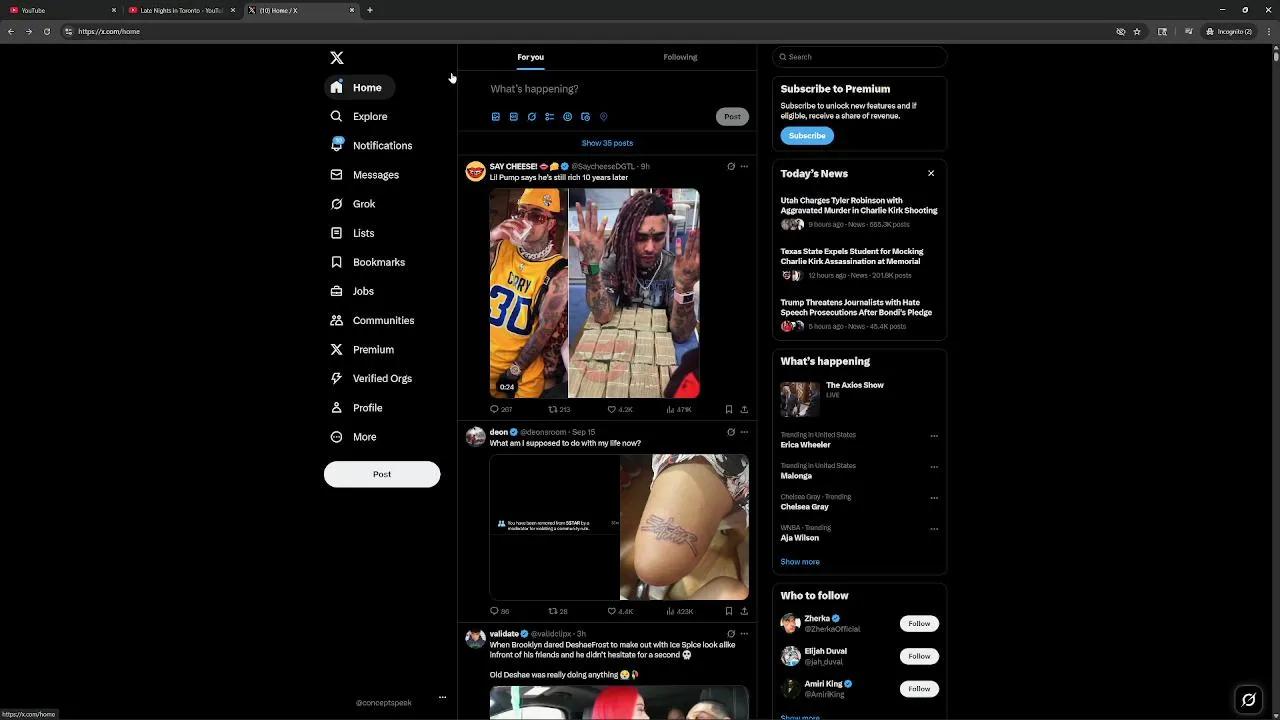Bookmark deon's post
This screenshot has height=720, width=1280.
pos(729,611)
